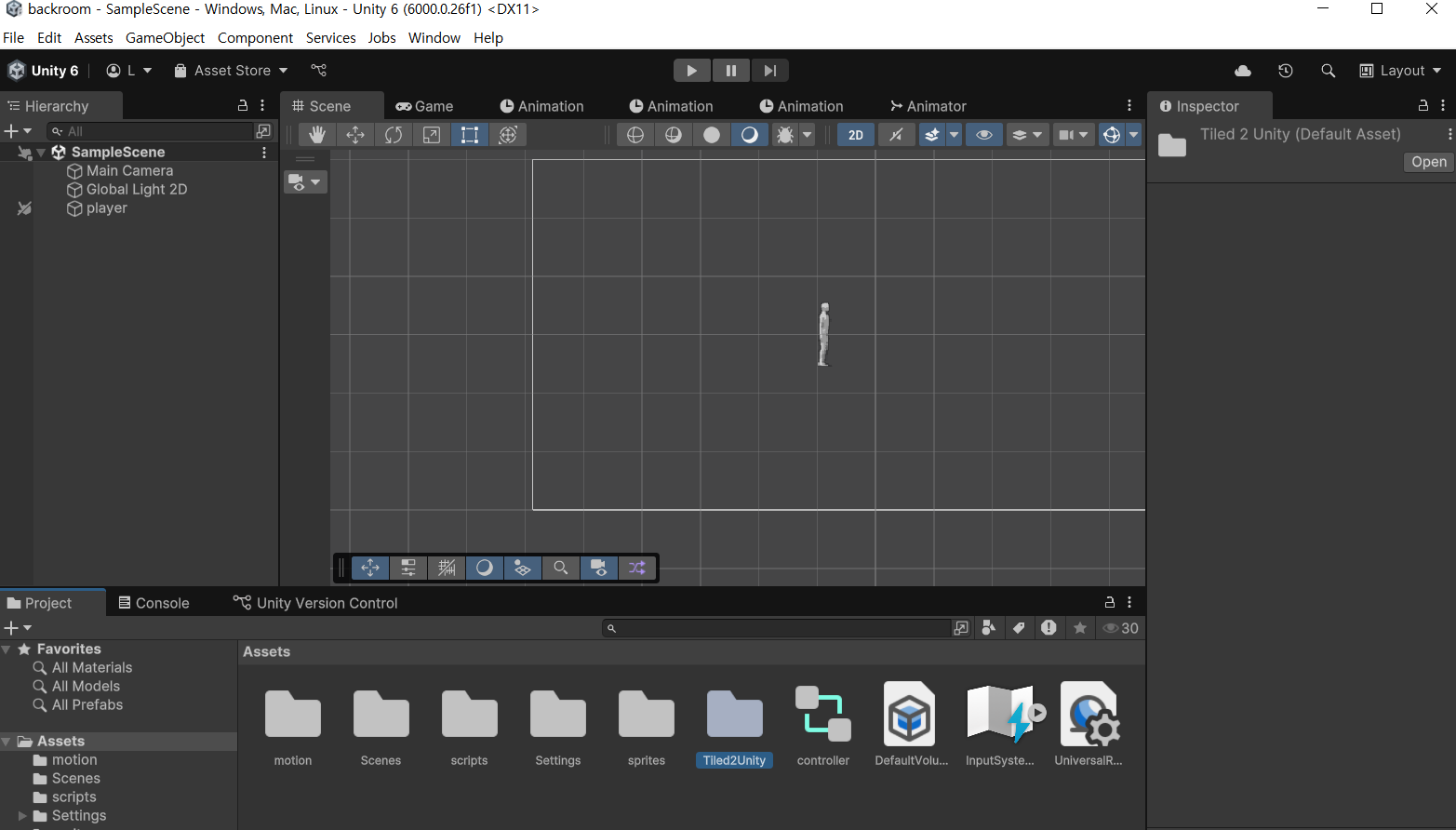The image size is (1456, 830).
Task: Open Version Control toolbar icon
Action: pos(319,71)
